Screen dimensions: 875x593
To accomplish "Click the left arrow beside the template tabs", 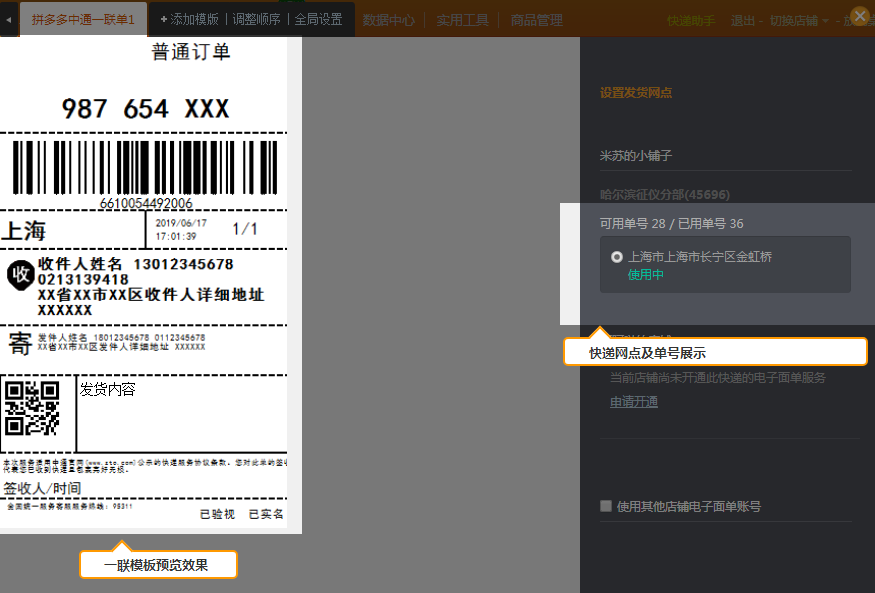I will click(9, 19).
